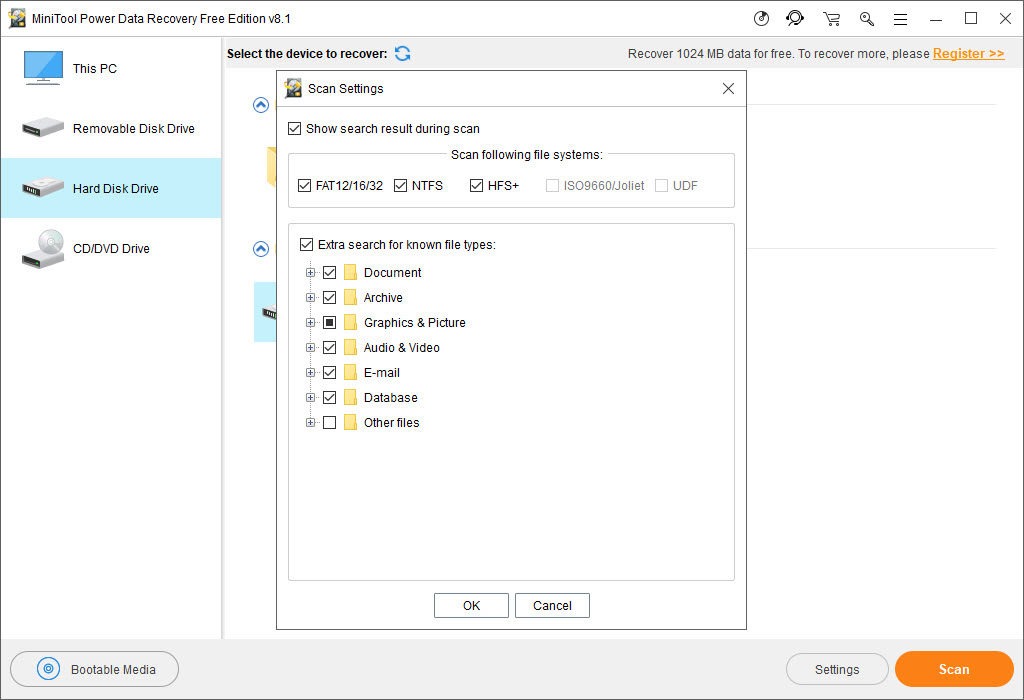The image size is (1024, 700).
Task: Select the Hard Disk Drive icon
Action: click(x=42, y=187)
